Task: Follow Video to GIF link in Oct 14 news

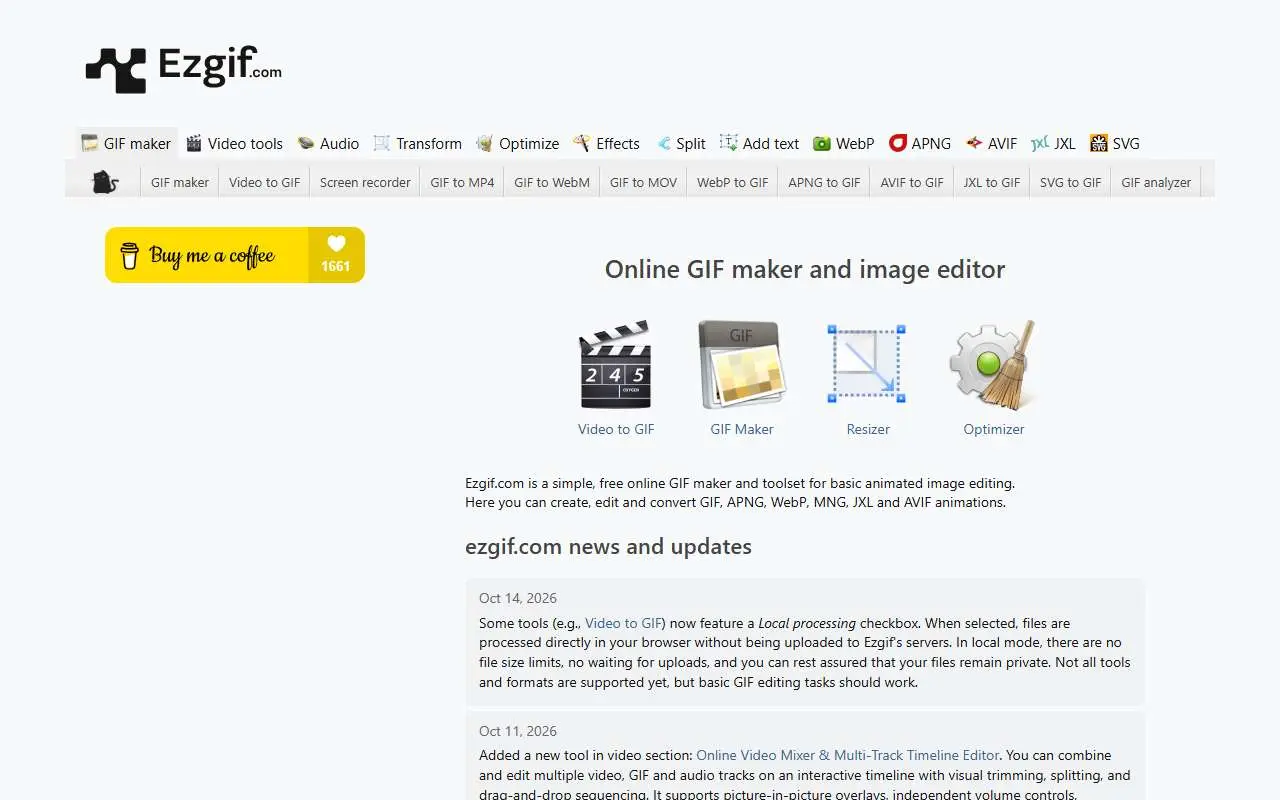Action: coord(625,623)
